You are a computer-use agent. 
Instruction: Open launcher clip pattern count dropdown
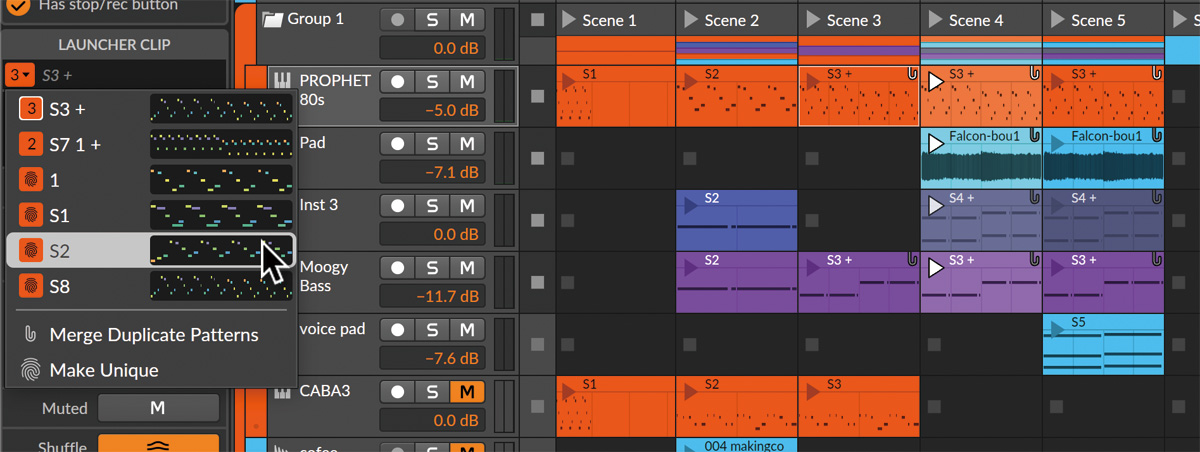coord(20,74)
